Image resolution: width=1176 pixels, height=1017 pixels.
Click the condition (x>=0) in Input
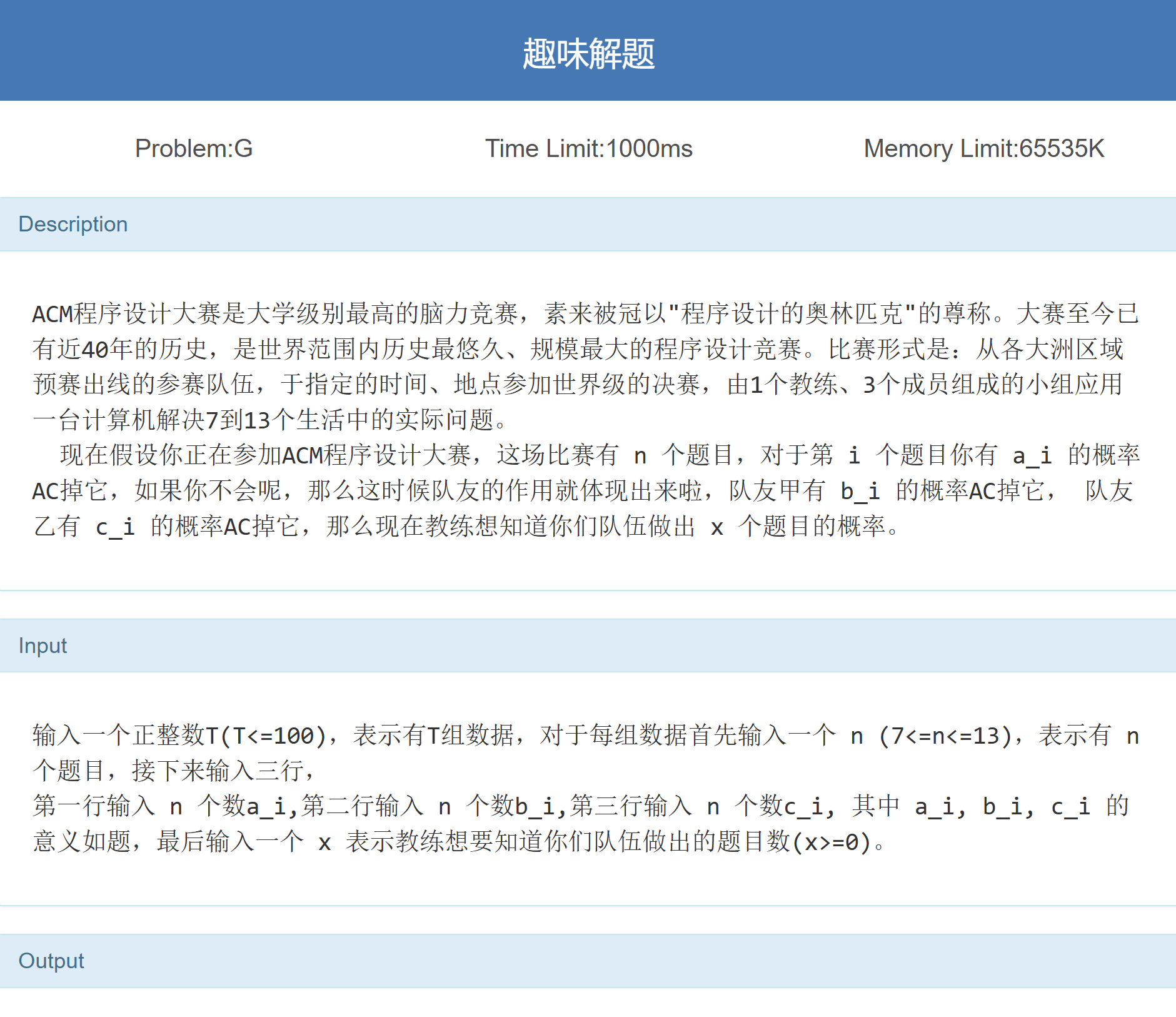[x=832, y=842]
